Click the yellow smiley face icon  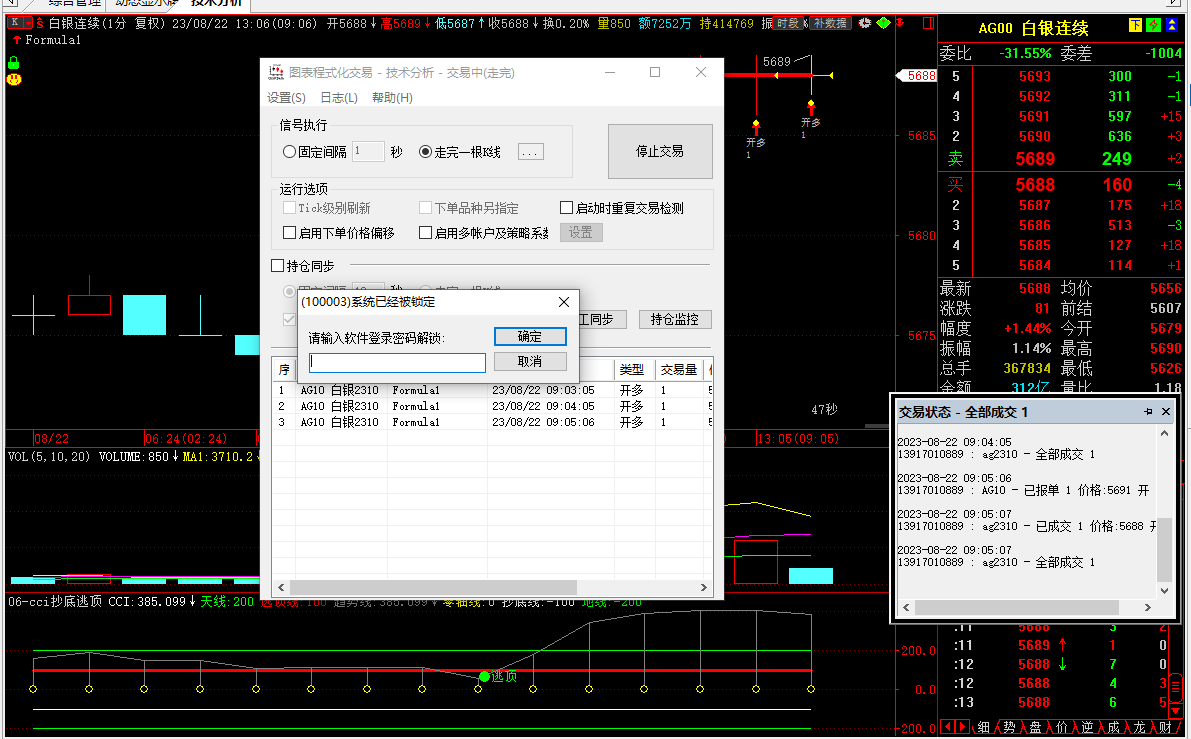pos(14,78)
